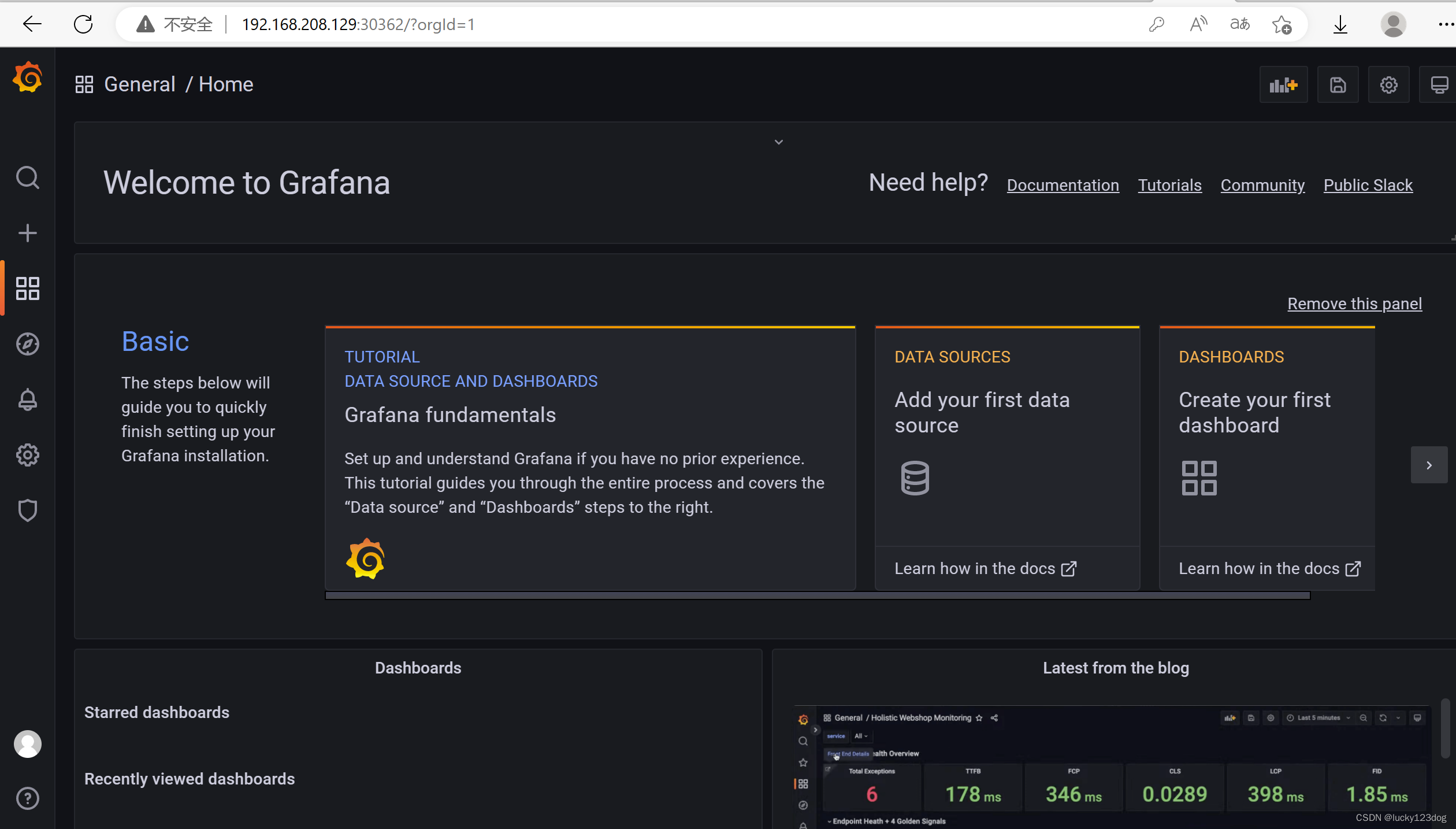The height and width of the screenshot is (829, 1456).
Task: Click Create your first dashboard
Action: (x=1254, y=412)
